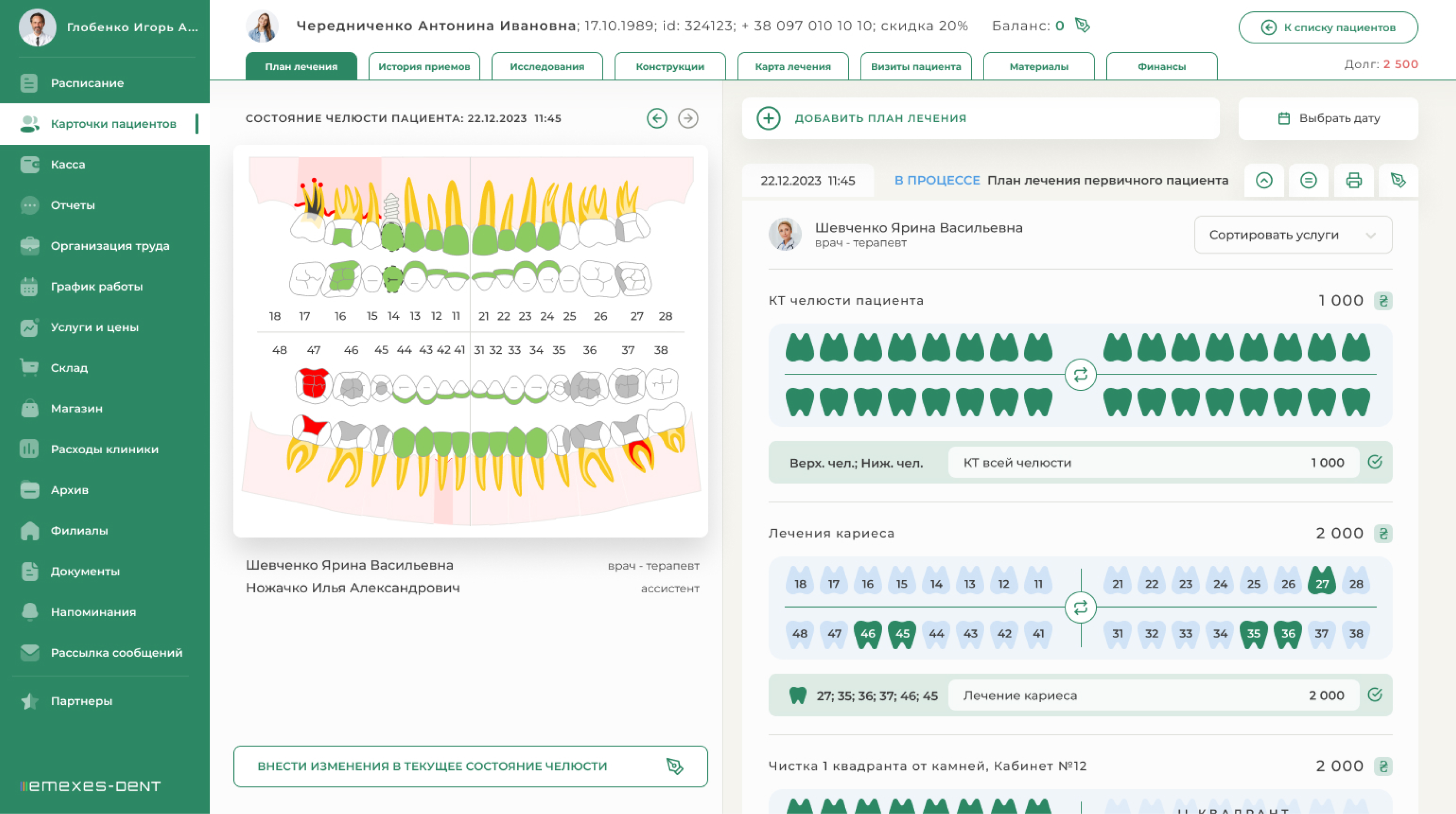The image size is (1456, 814).
Task: Toggle tooth 27 in Лечения кариеса
Action: (1321, 581)
